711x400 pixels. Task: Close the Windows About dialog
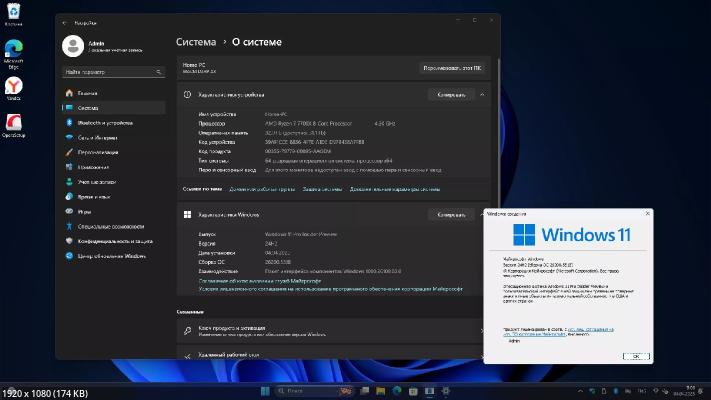pyautogui.click(x=648, y=214)
